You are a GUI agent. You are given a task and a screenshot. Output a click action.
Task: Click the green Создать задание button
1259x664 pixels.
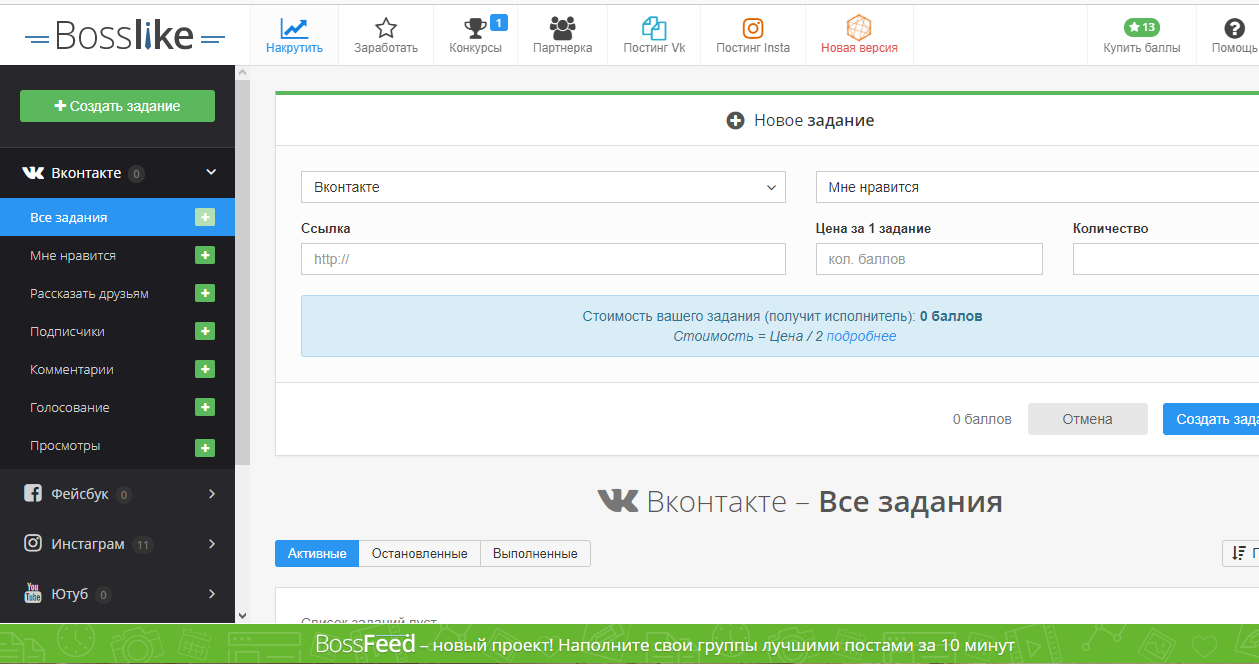(x=117, y=106)
